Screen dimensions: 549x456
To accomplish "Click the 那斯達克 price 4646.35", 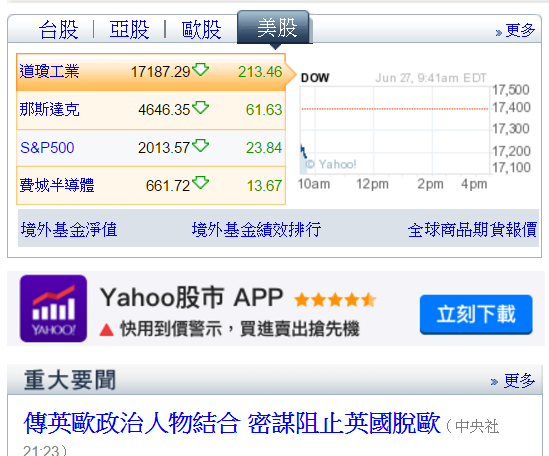I will pyautogui.click(x=164, y=110).
